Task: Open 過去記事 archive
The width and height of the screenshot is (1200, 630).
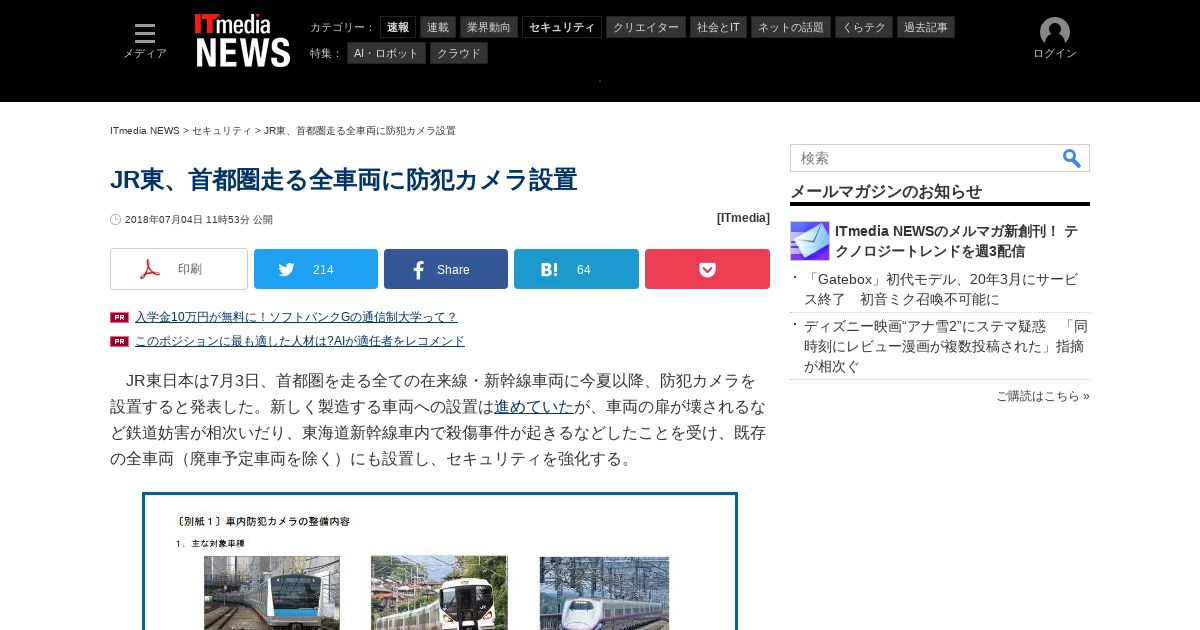Action: 926,27
